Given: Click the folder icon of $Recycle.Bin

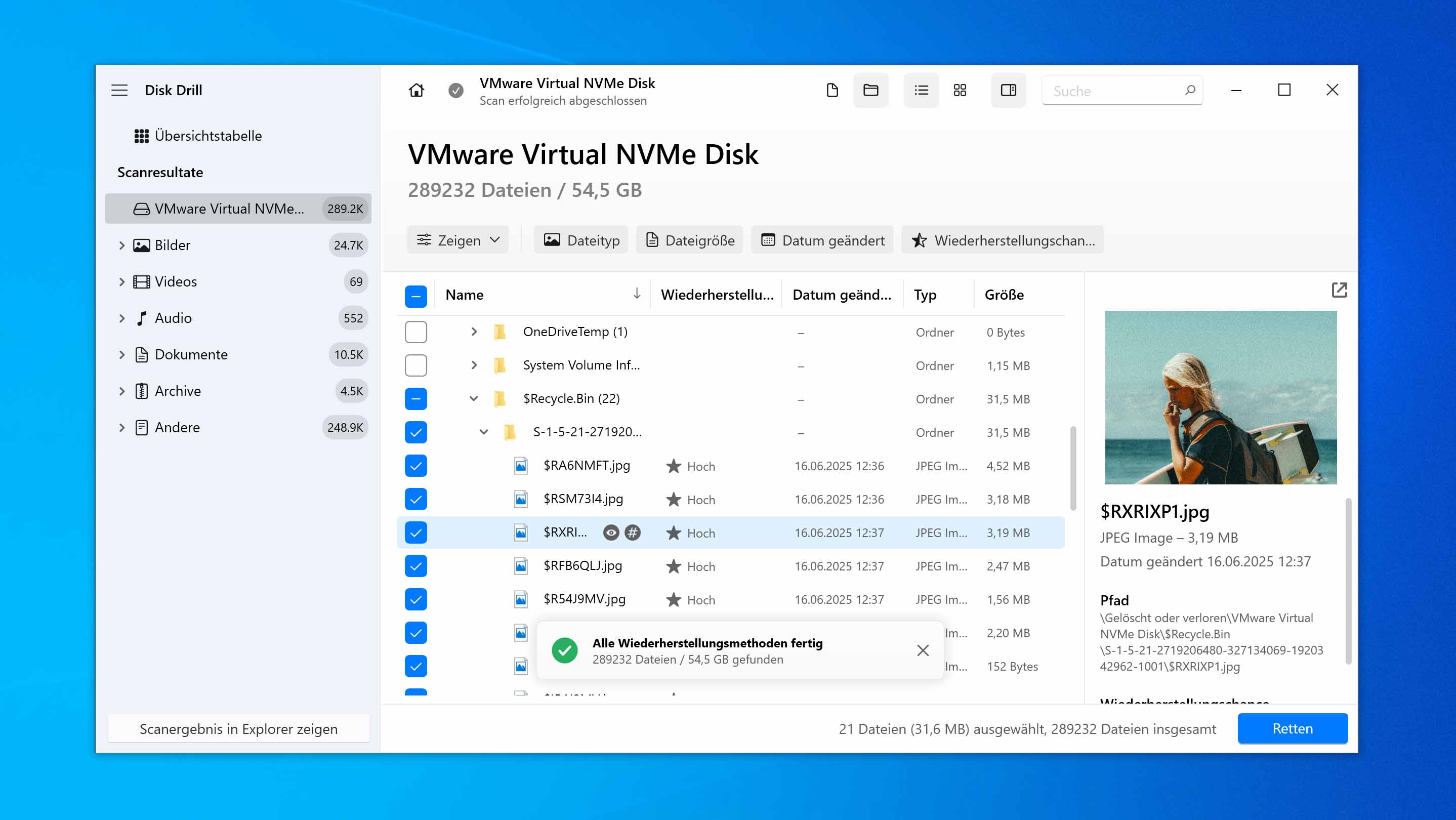Looking at the screenshot, I should (500, 398).
